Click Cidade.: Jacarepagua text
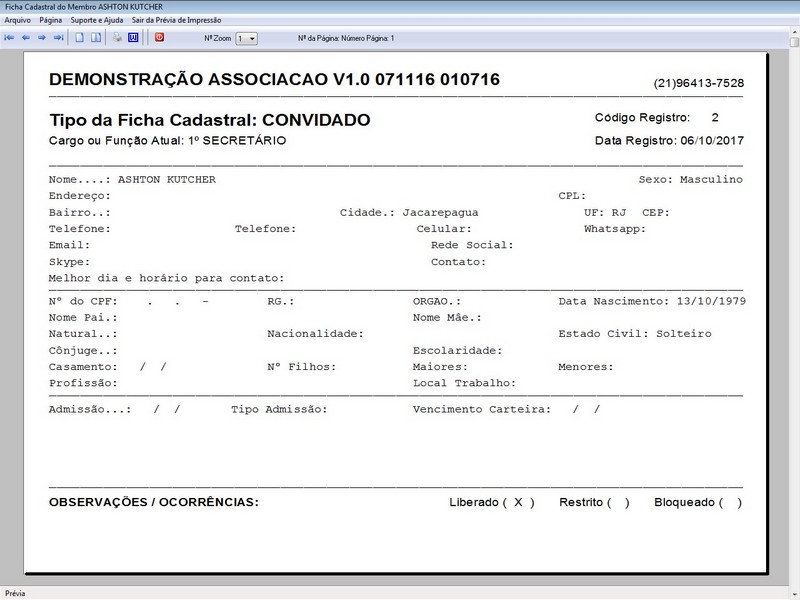Image resolution: width=800 pixels, height=600 pixels. click(409, 213)
